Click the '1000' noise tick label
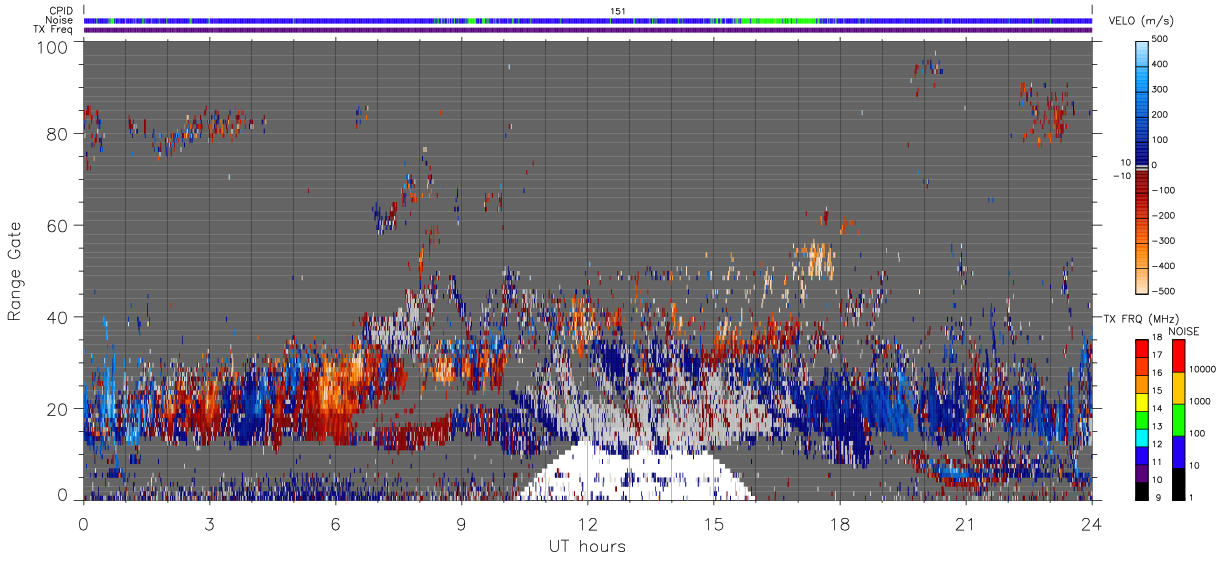The image size is (1228, 567). [x=1200, y=402]
